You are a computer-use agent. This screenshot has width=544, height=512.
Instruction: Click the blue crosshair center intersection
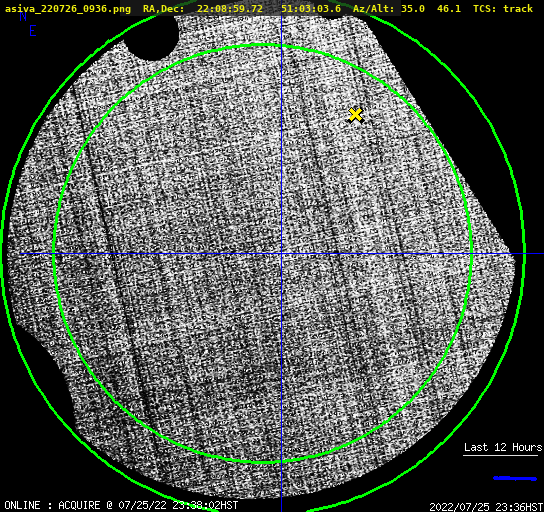281,254
